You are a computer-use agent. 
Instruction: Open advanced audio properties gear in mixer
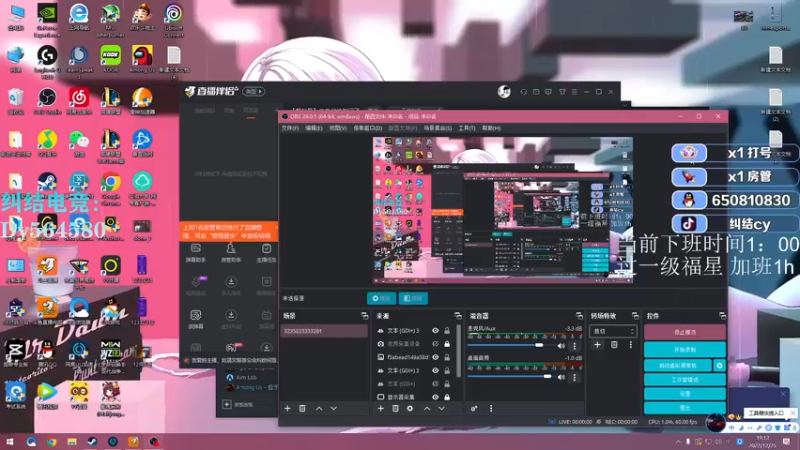474,408
